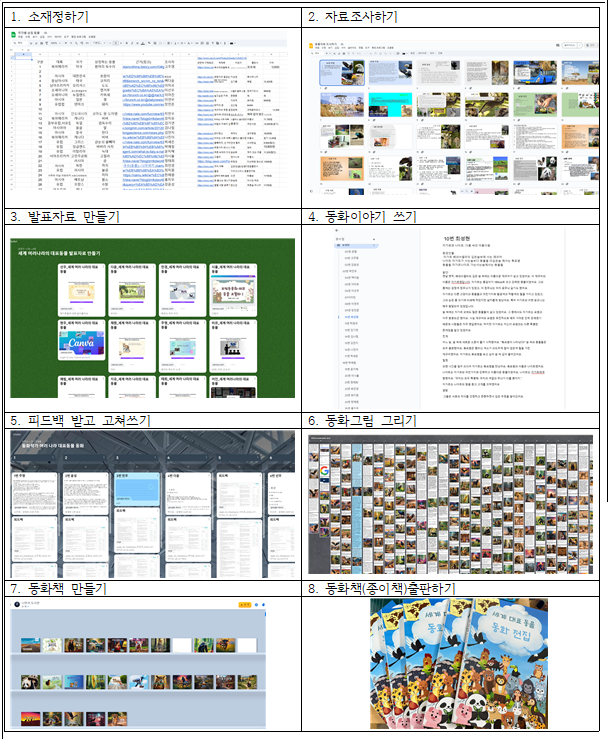Open the panda book on the middle shelf
The width and height of the screenshot is (609, 739).
click(30, 682)
